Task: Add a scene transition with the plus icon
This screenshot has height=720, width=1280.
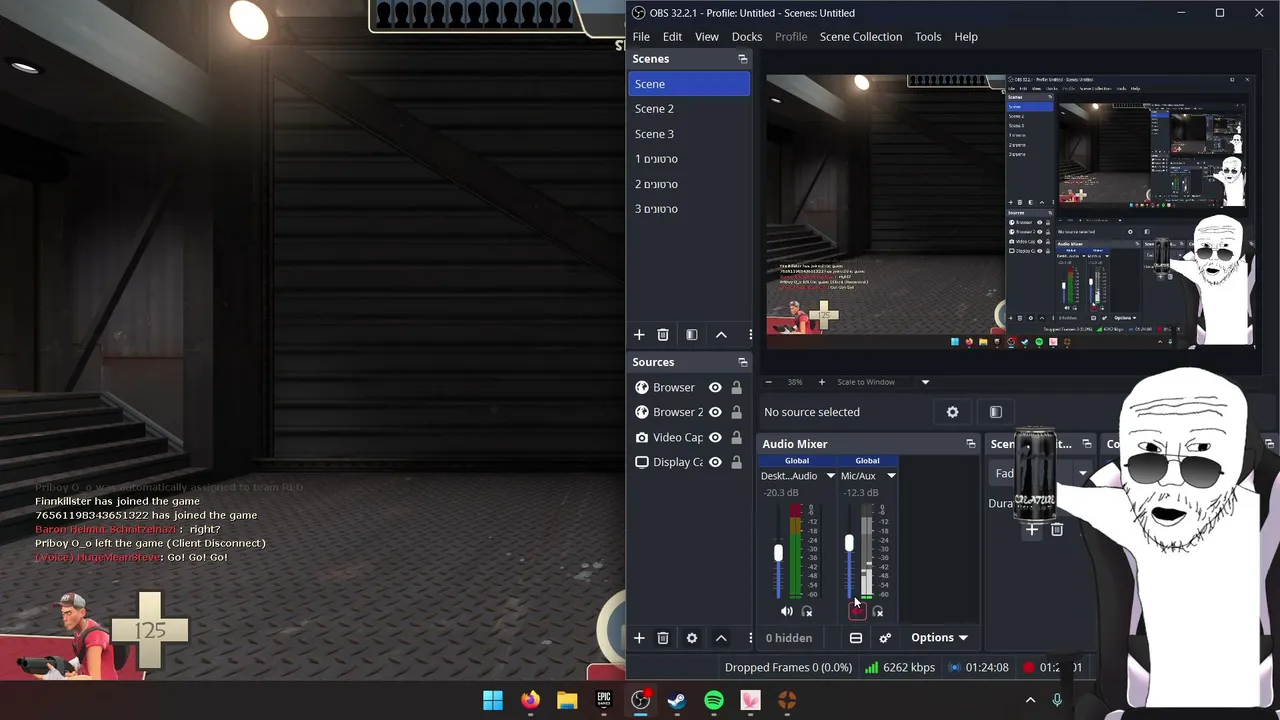Action: coord(1032,530)
